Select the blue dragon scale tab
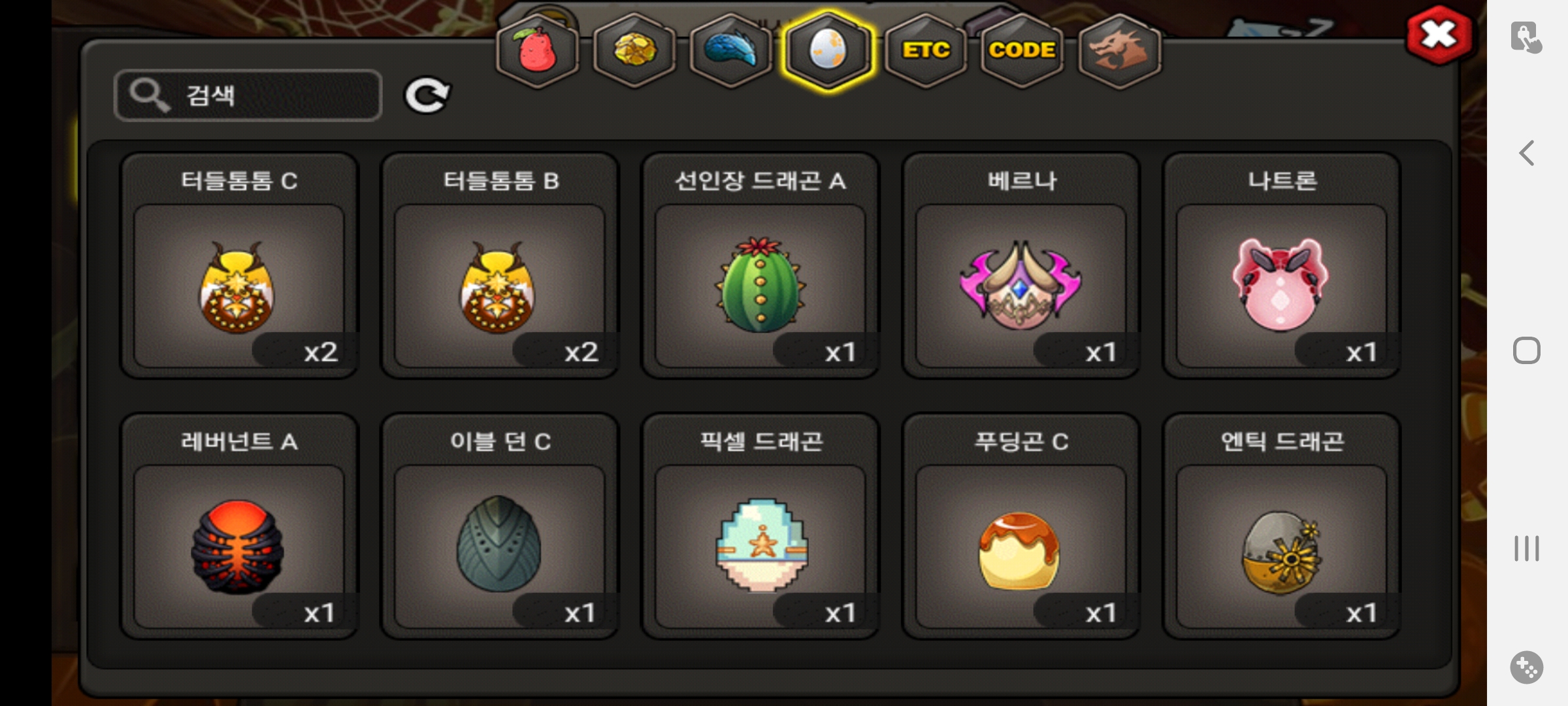1568x706 pixels. coord(731,50)
